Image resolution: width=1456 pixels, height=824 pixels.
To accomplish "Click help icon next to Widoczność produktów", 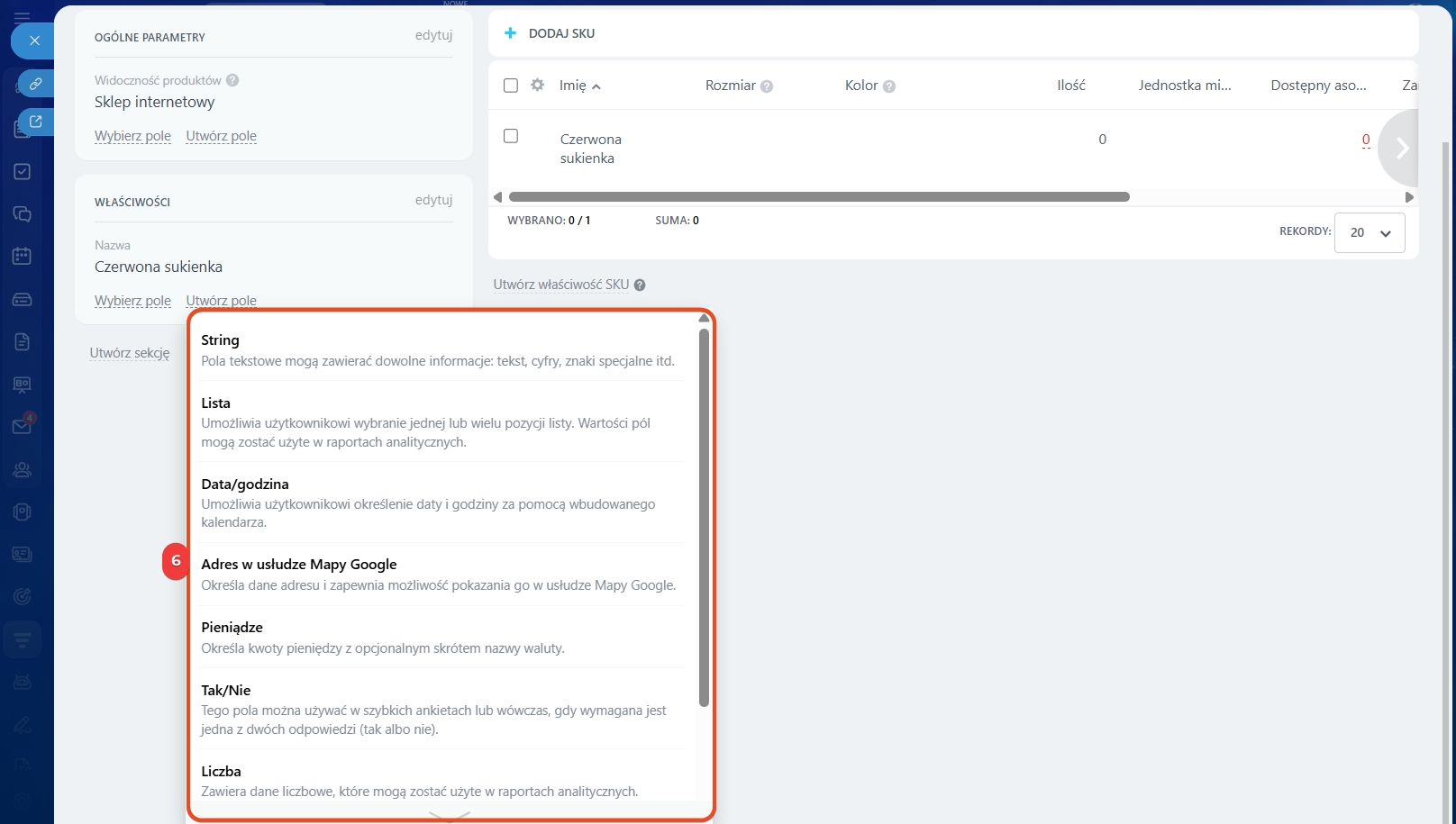I will click(x=232, y=80).
